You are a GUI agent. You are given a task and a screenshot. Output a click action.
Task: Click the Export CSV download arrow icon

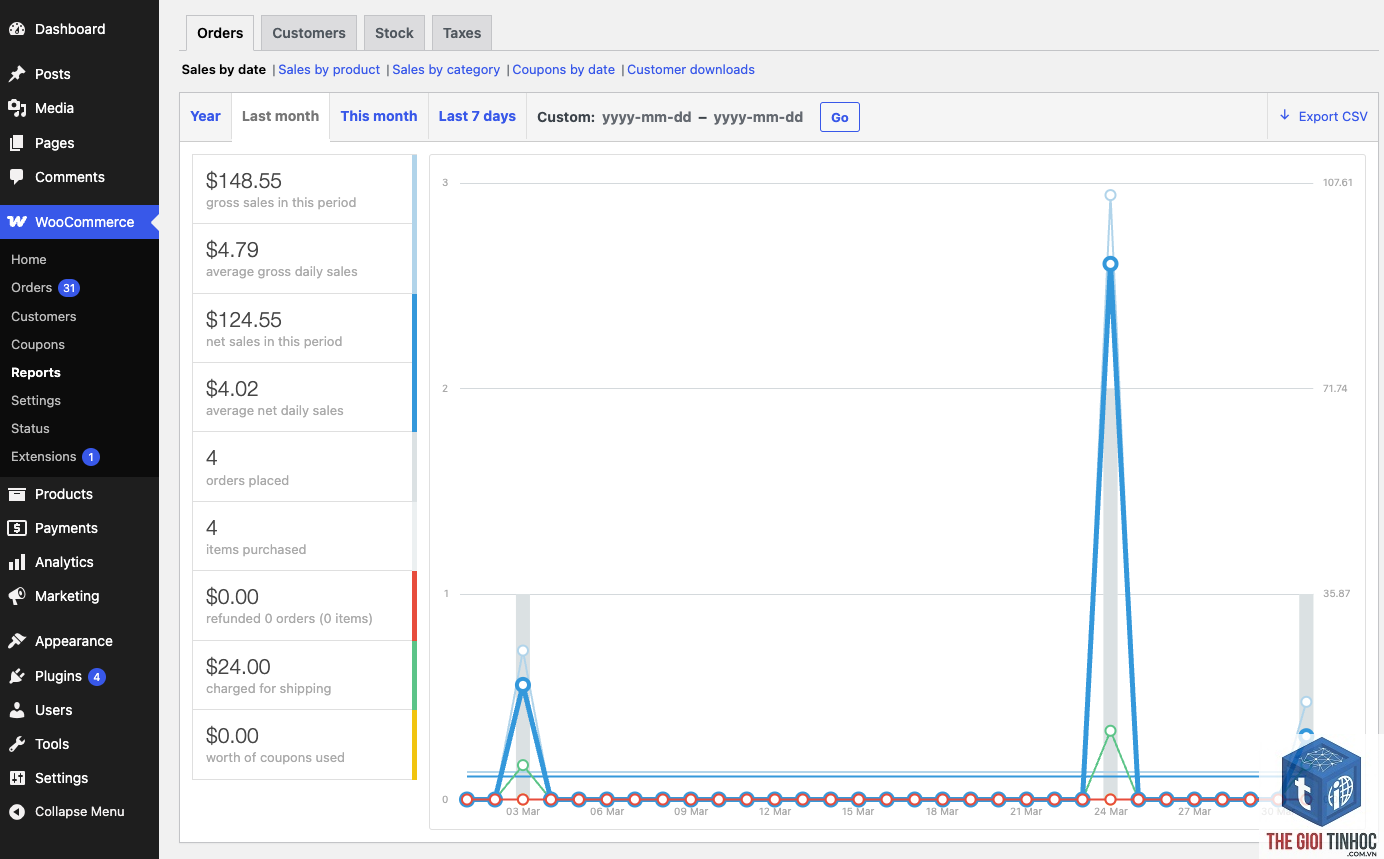(1285, 116)
